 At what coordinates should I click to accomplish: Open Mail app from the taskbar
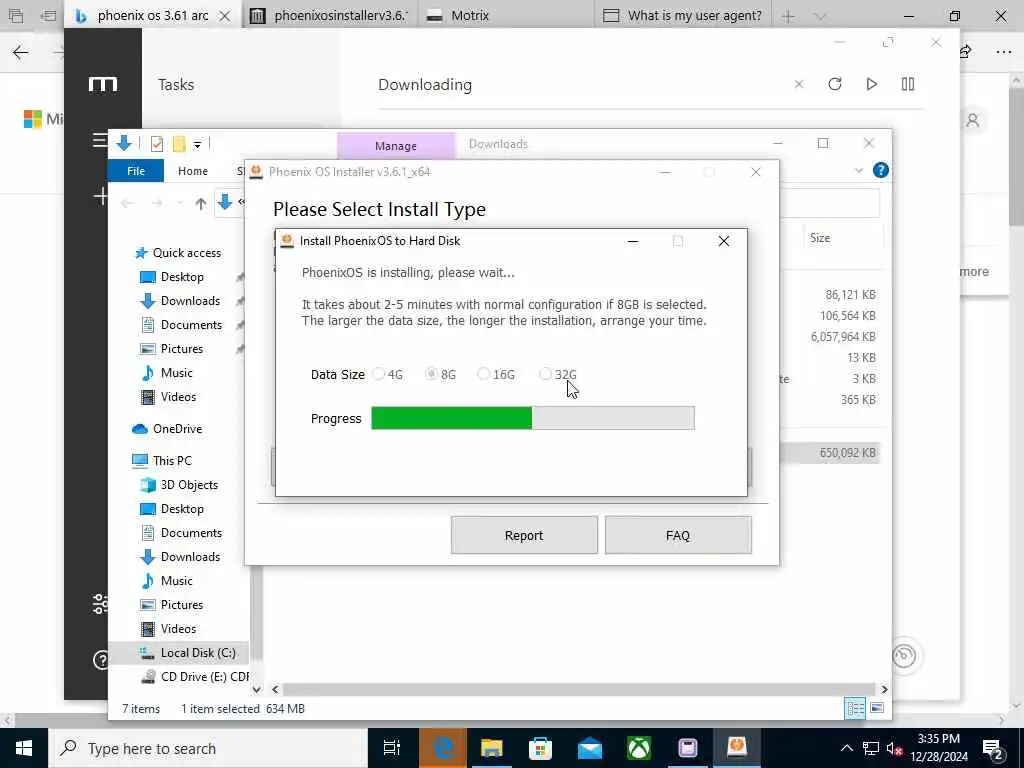point(590,748)
